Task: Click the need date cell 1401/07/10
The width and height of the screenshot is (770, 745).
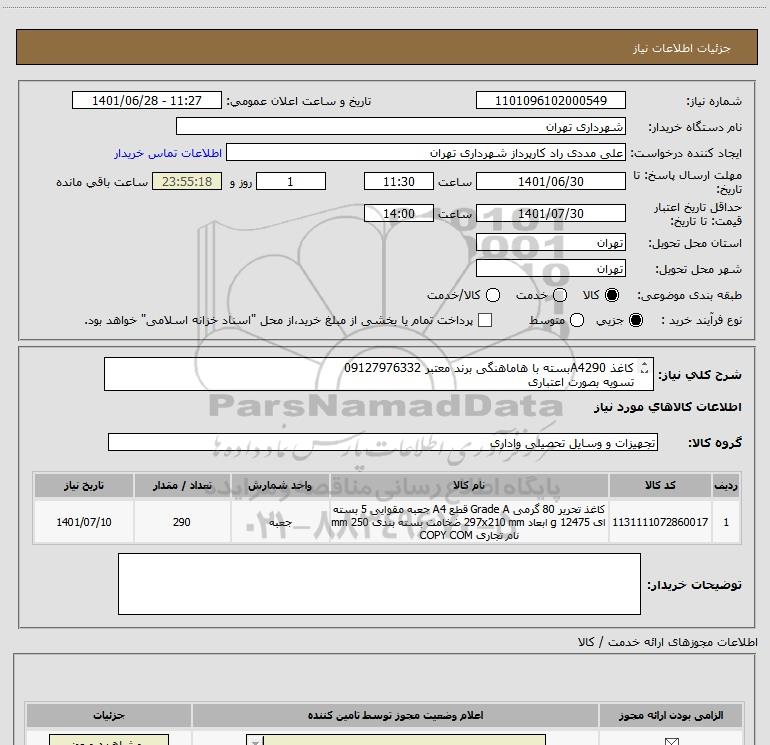Action: pos(84,522)
